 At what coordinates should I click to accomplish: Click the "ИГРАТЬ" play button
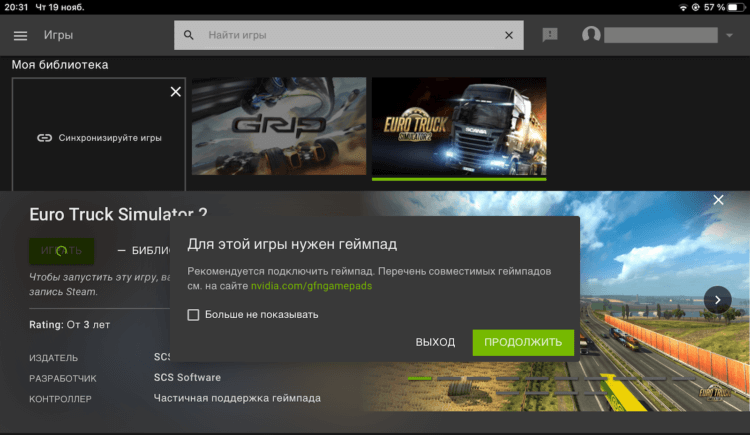(61, 251)
